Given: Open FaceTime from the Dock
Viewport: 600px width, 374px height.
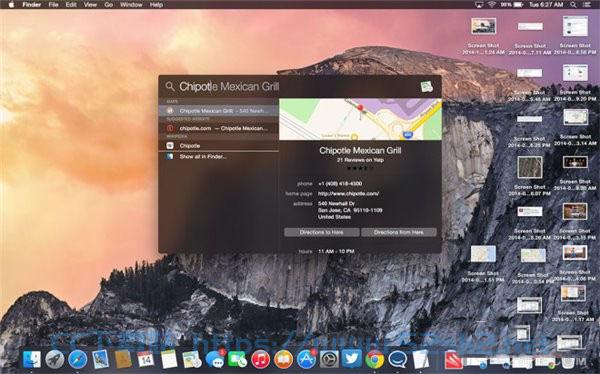Looking at the screenshot, I should tap(237, 359).
